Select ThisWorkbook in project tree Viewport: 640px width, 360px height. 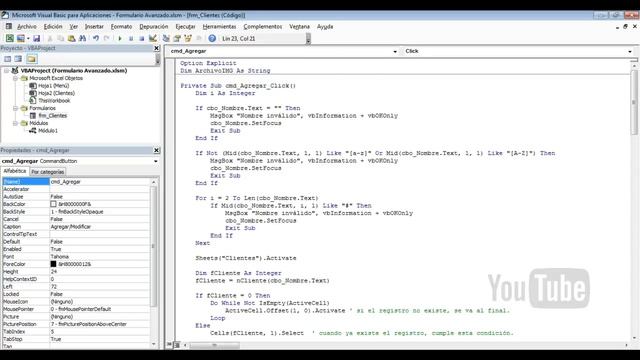(54, 100)
